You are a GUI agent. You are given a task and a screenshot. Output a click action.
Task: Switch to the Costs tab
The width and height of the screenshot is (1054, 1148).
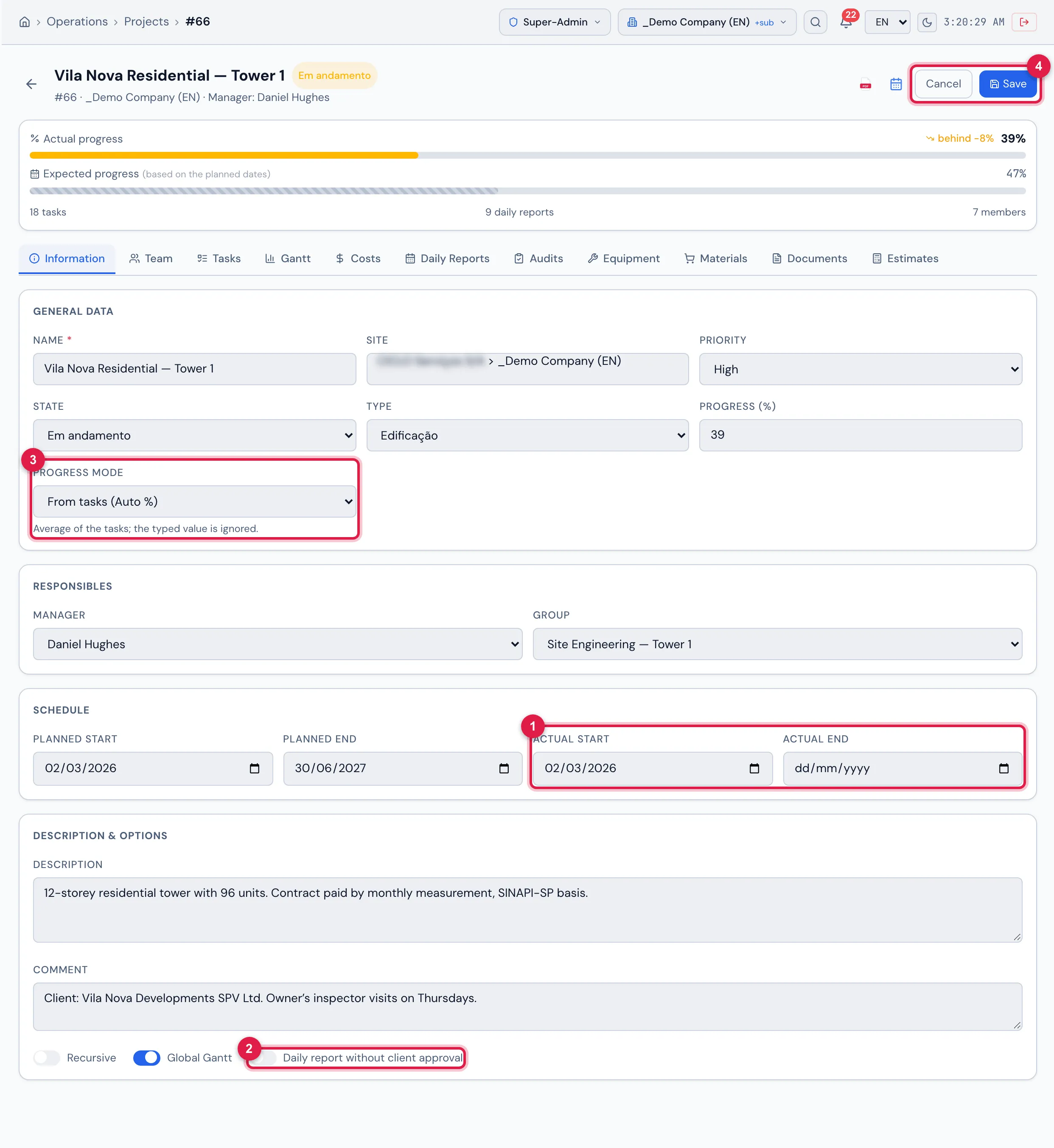(358, 258)
